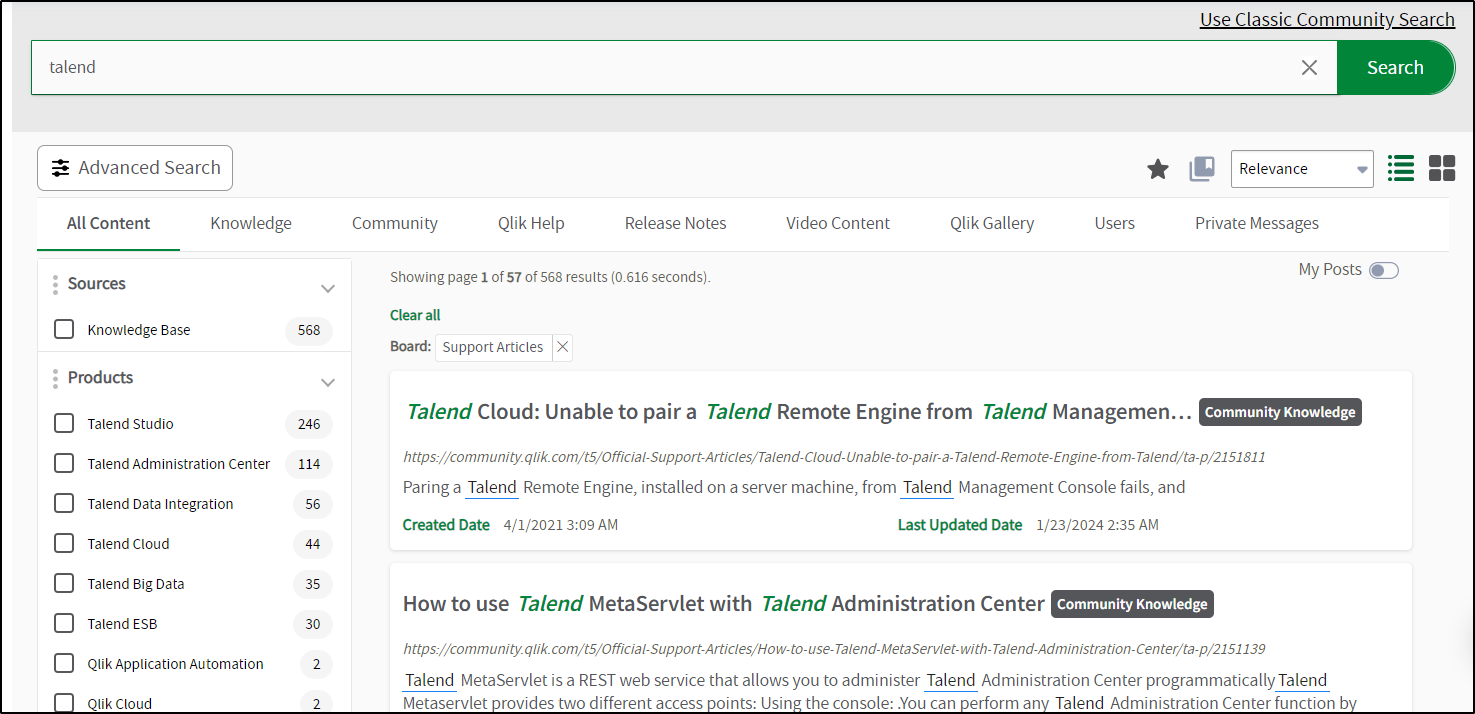Collapse the Products panel
This screenshot has height=714, width=1475.
327,381
